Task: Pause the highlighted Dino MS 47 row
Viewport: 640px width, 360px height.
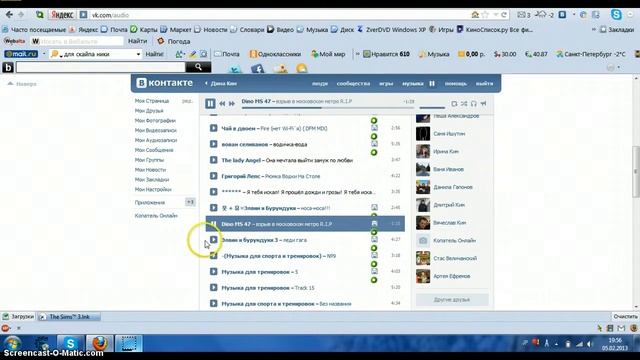Action: click(213, 224)
